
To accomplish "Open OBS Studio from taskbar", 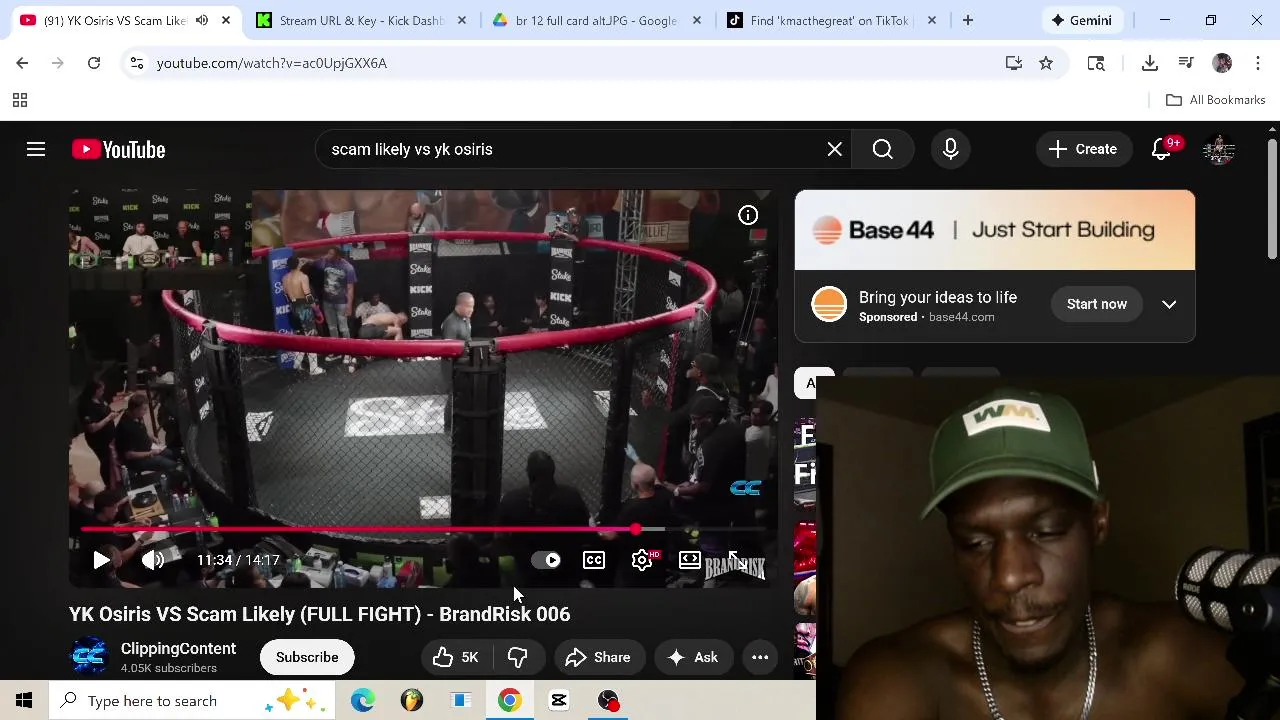I will [x=608, y=701].
